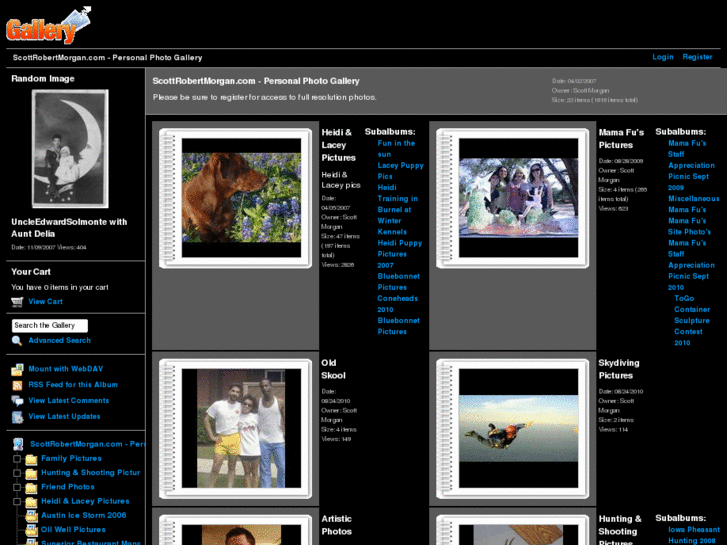
Task: Click the Hunting & Shooting folder icon
Action: [x=32, y=474]
